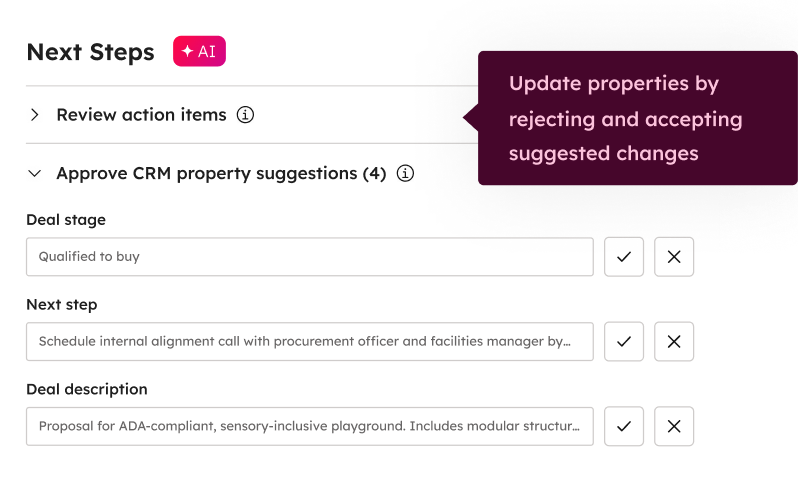Click info icon beside Review action items
This screenshot has height=480, width=798.
tap(245, 115)
